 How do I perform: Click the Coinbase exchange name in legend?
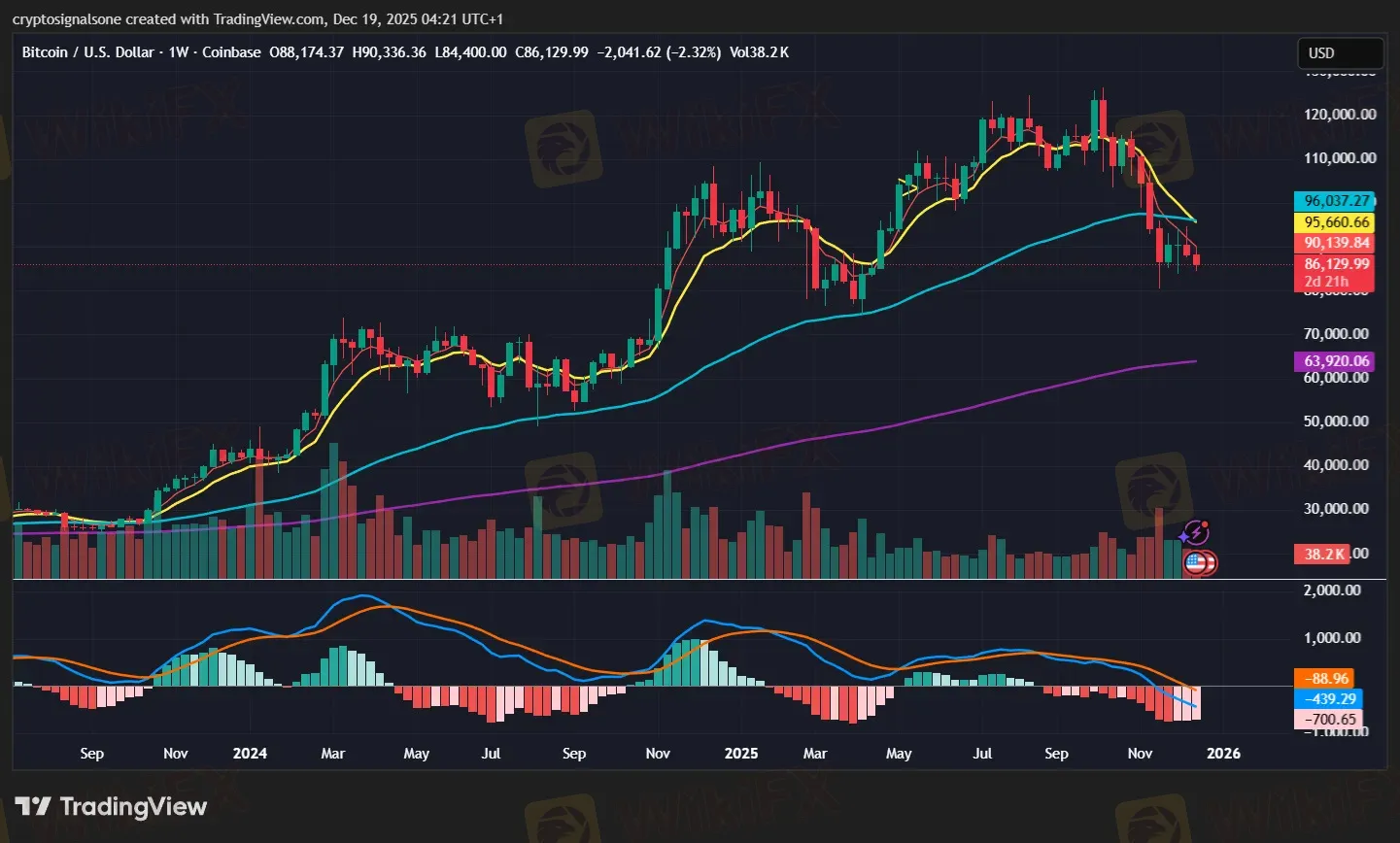click(231, 52)
